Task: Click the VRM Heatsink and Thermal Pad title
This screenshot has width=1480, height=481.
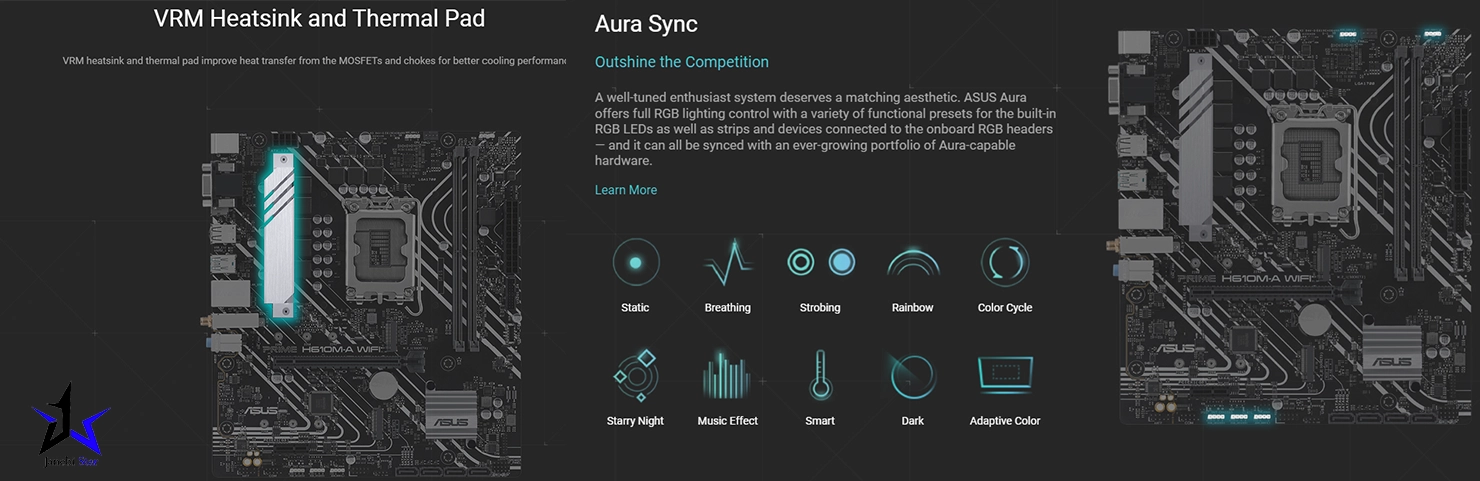Action: [x=320, y=18]
